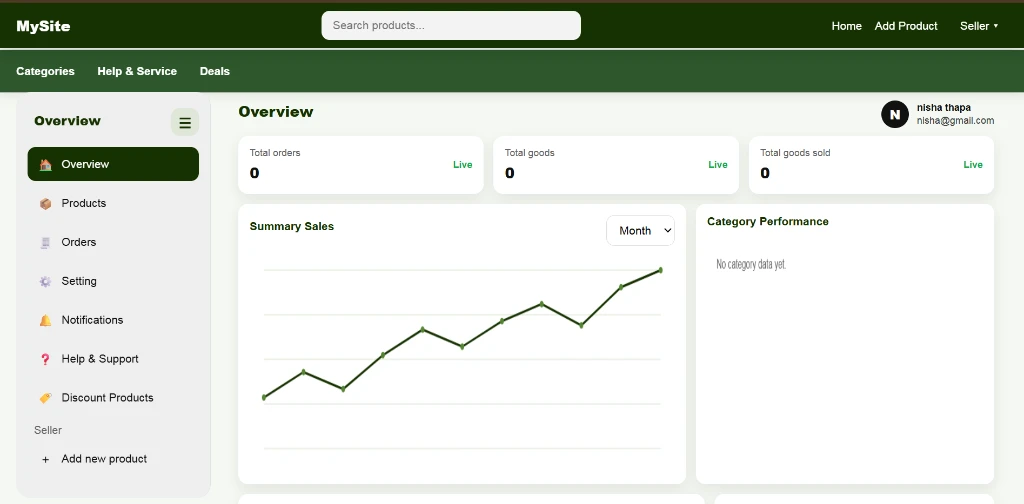Click the tag icon beside Discount Products

(45, 398)
